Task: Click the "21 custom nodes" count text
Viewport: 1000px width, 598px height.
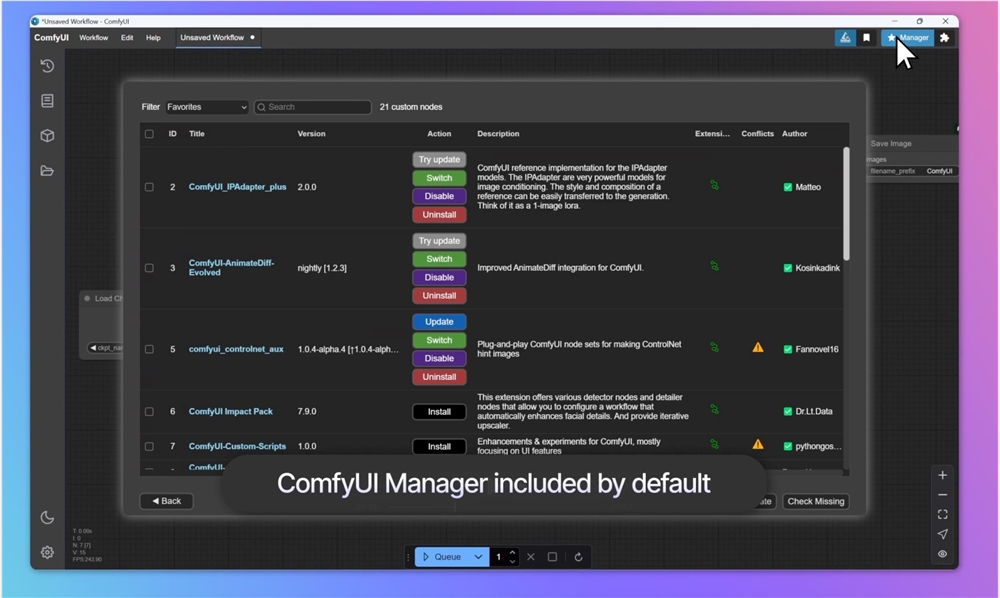Action: [x=411, y=107]
